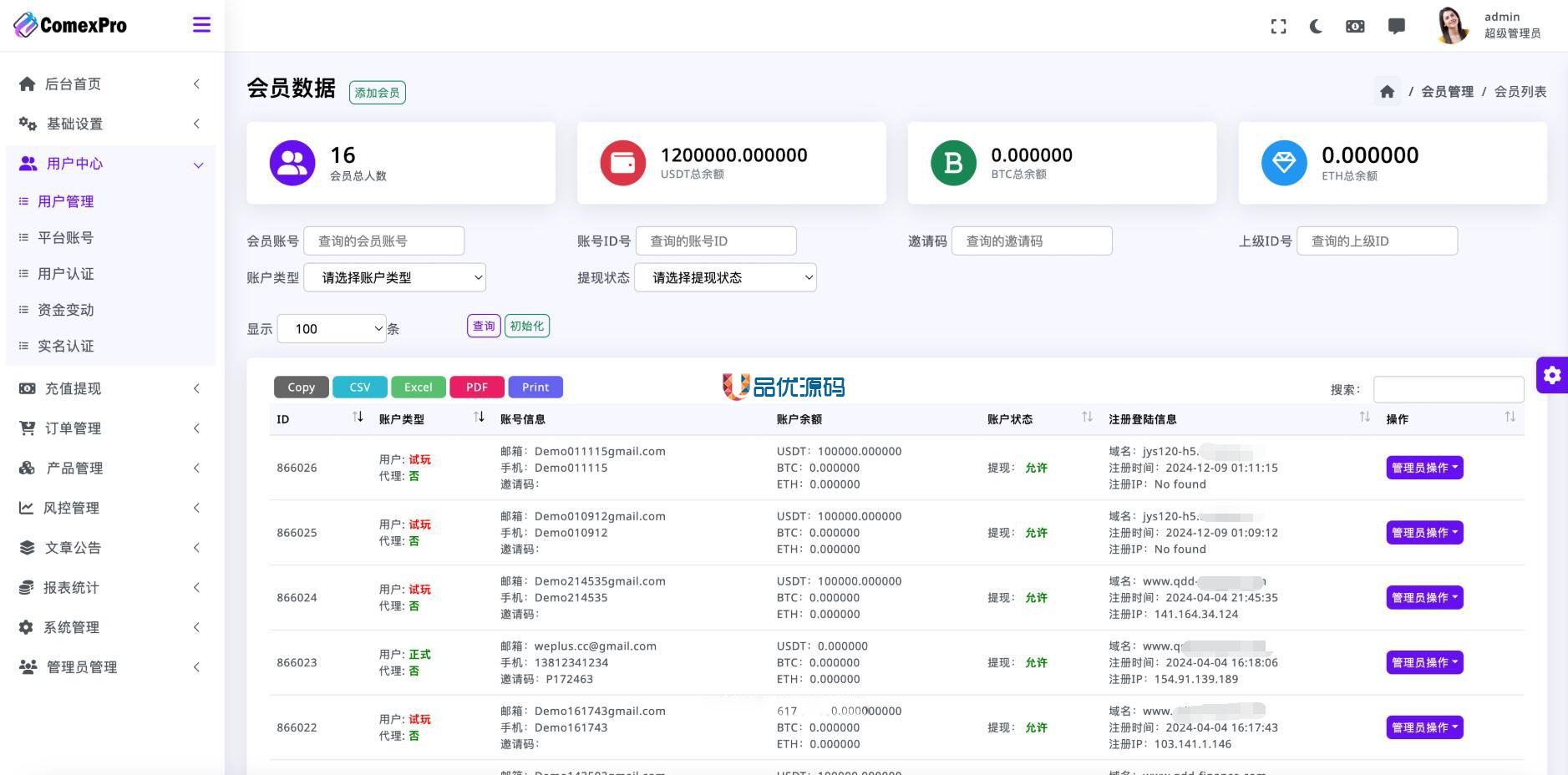Click the red USDT wallet icon
Viewport: 1568px width, 775px height.
coord(623,163)
